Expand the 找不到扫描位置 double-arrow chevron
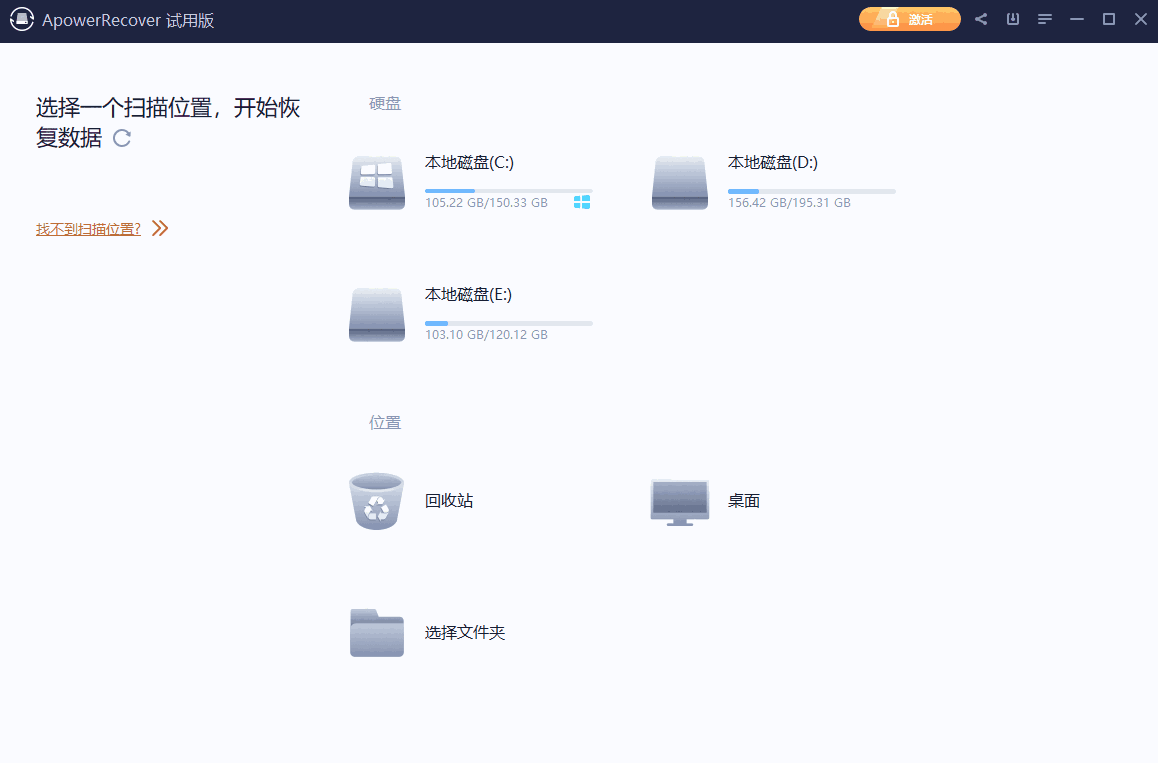This screenshot has width=1158, height=763. (159, 228)
